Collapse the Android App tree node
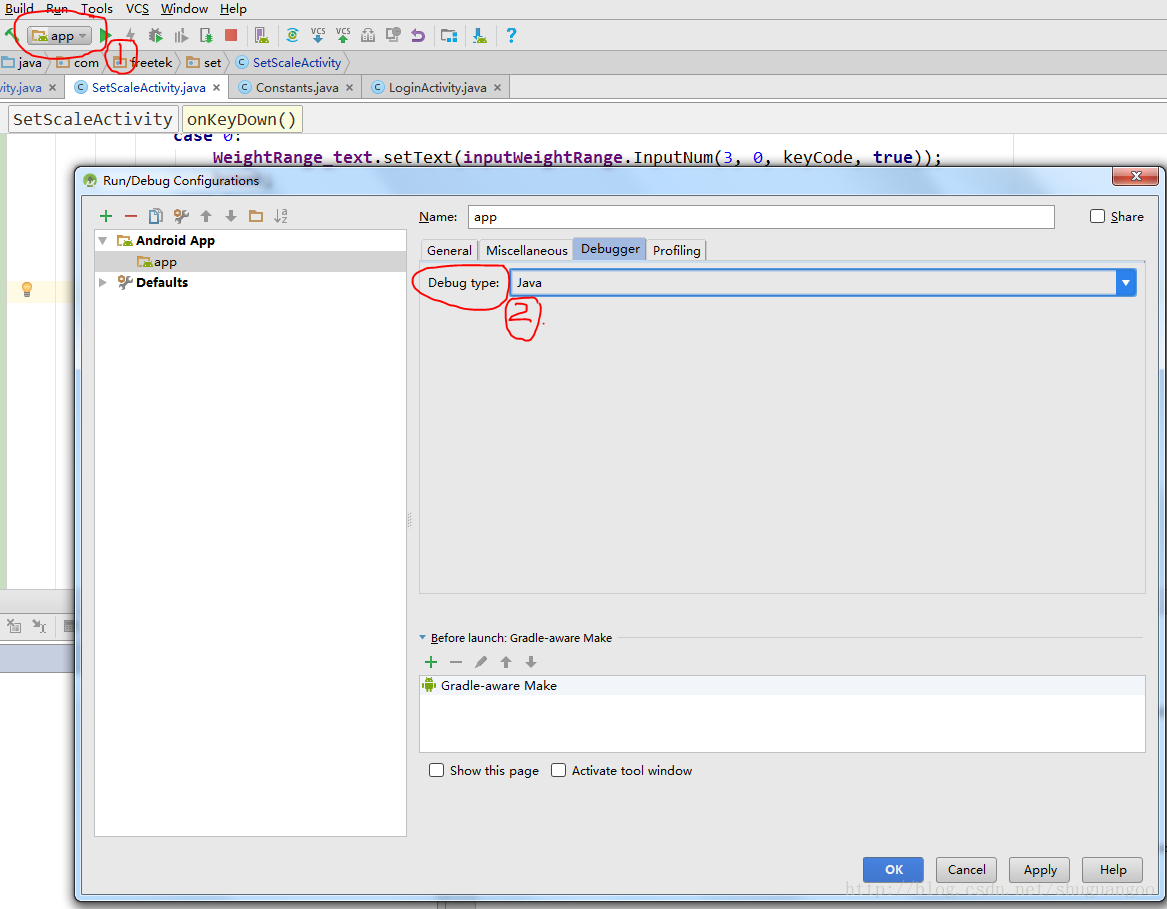The image size is (1167, 909). [x=103, y=240]
